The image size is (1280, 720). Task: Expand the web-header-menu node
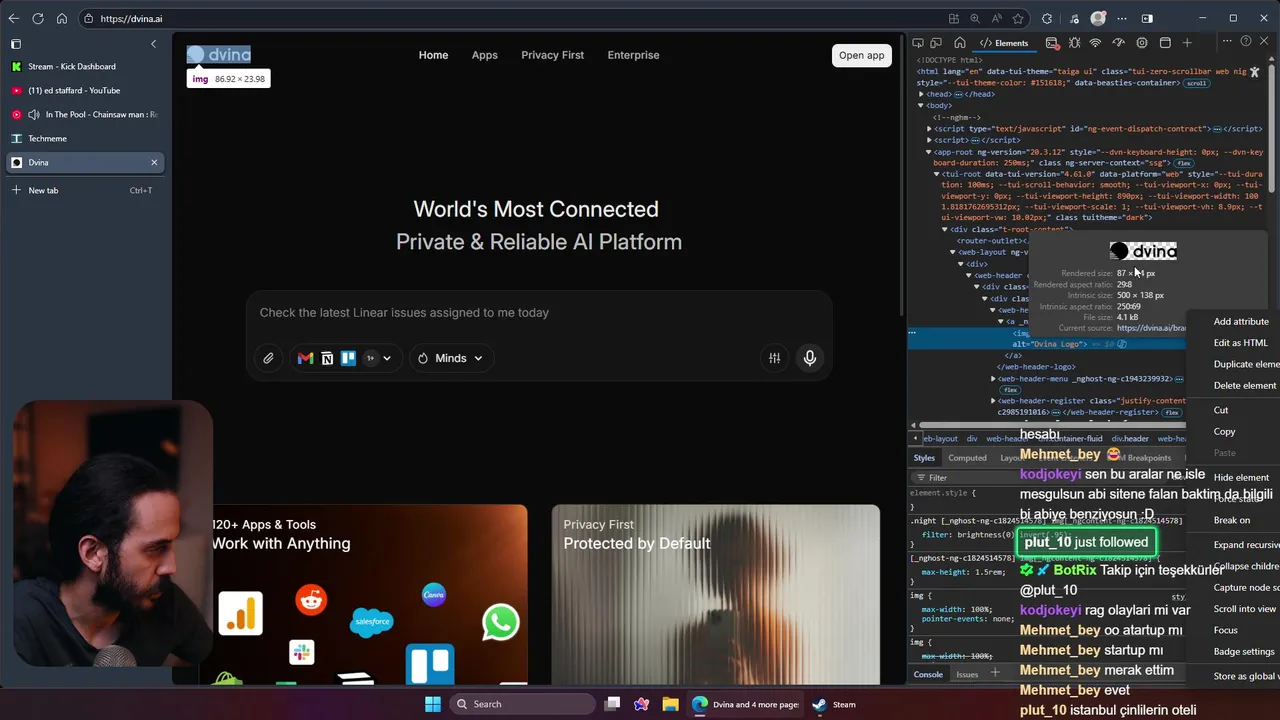(x=993, y=379)
